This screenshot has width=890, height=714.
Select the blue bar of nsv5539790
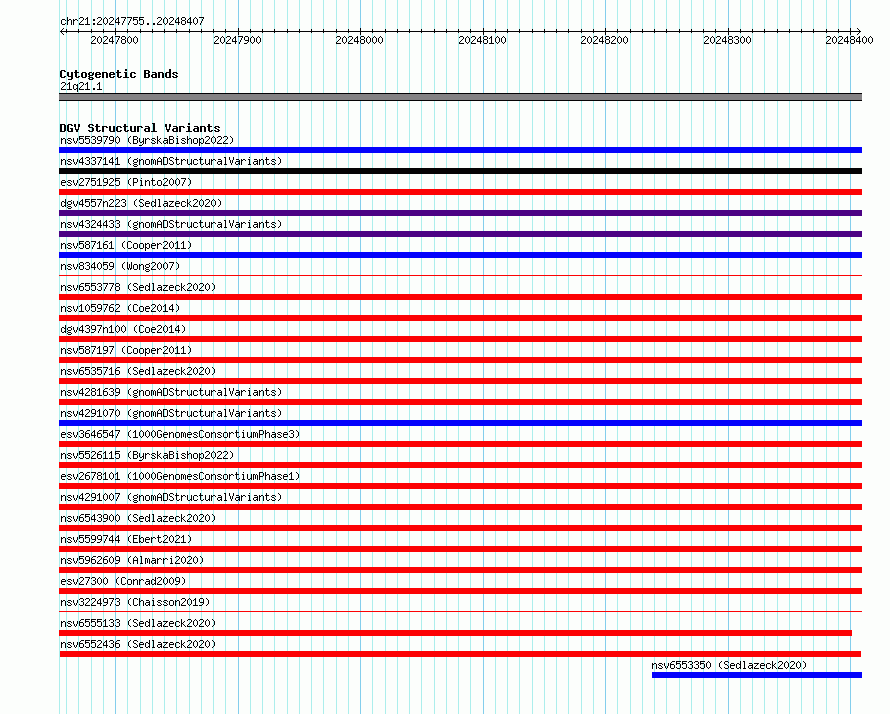pos(460,150)
